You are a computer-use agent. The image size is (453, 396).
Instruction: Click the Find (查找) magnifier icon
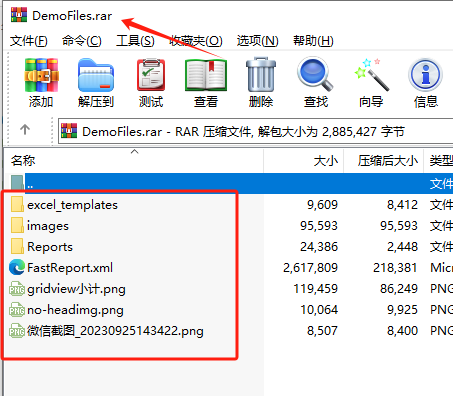[315, 74]
